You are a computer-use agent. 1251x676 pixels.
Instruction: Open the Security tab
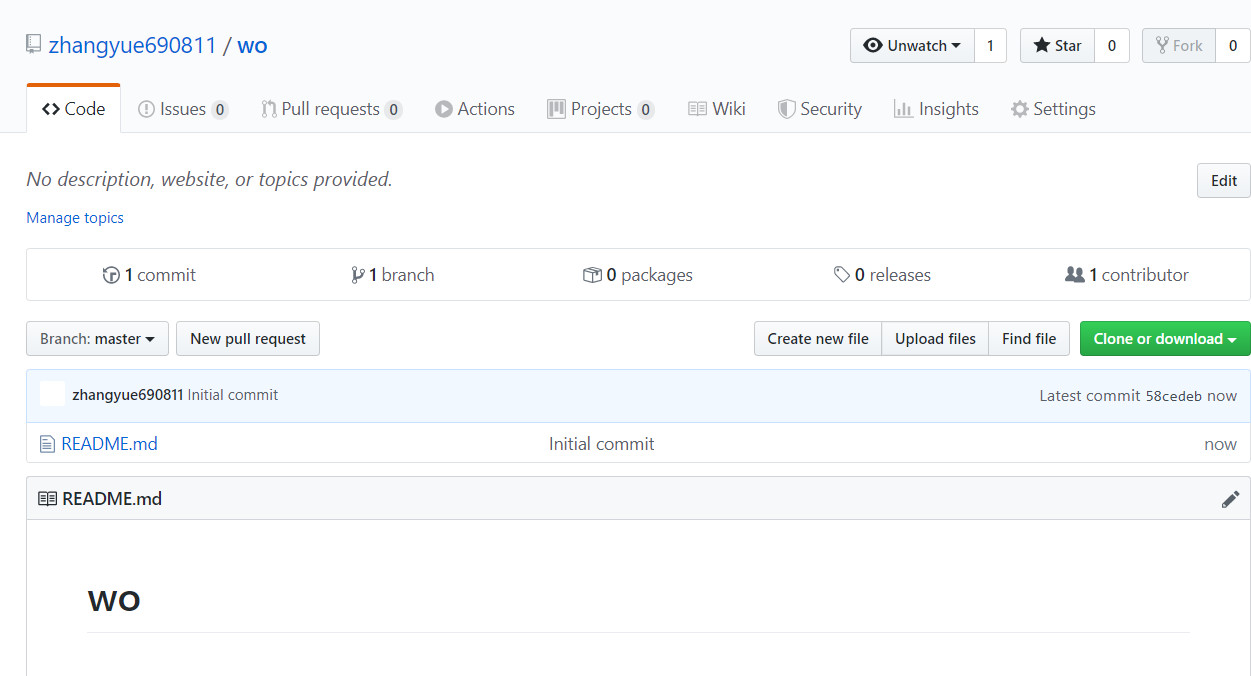pos(820,109)
